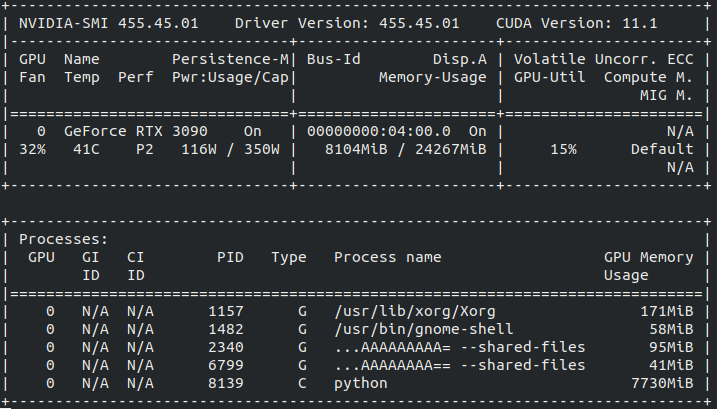The width and height of the screenshot is (717, 409).
Task: Click the power usage 116W / 350W
Action: (x=230, y=150)
